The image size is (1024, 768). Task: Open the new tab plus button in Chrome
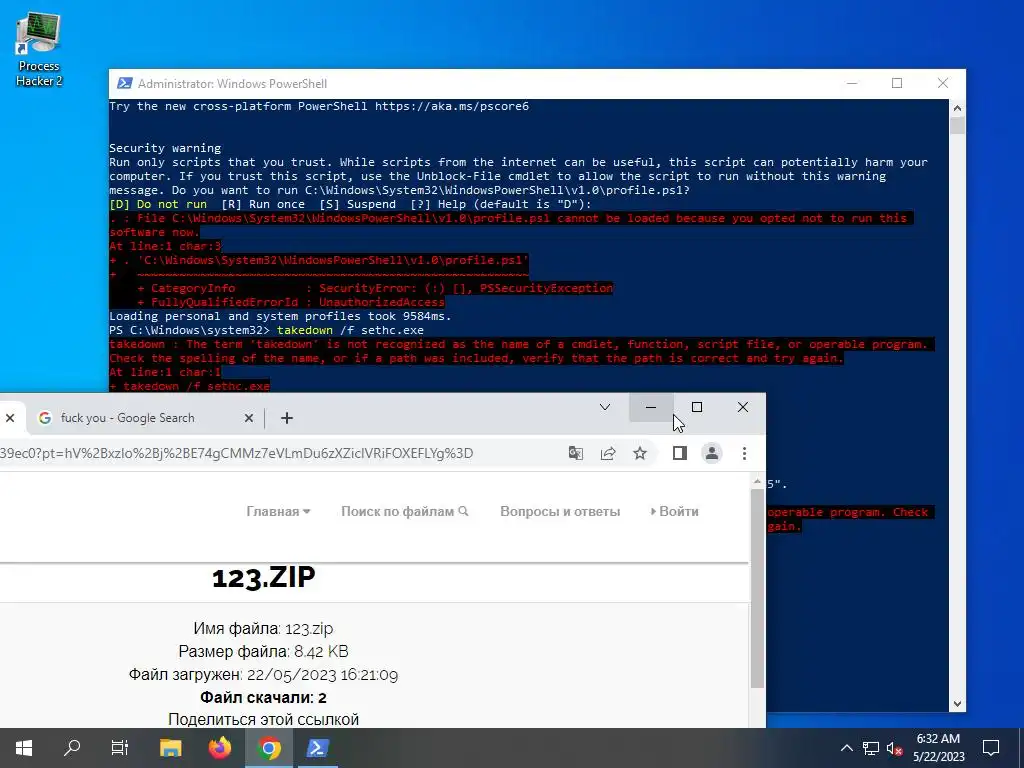click(287, 418)
